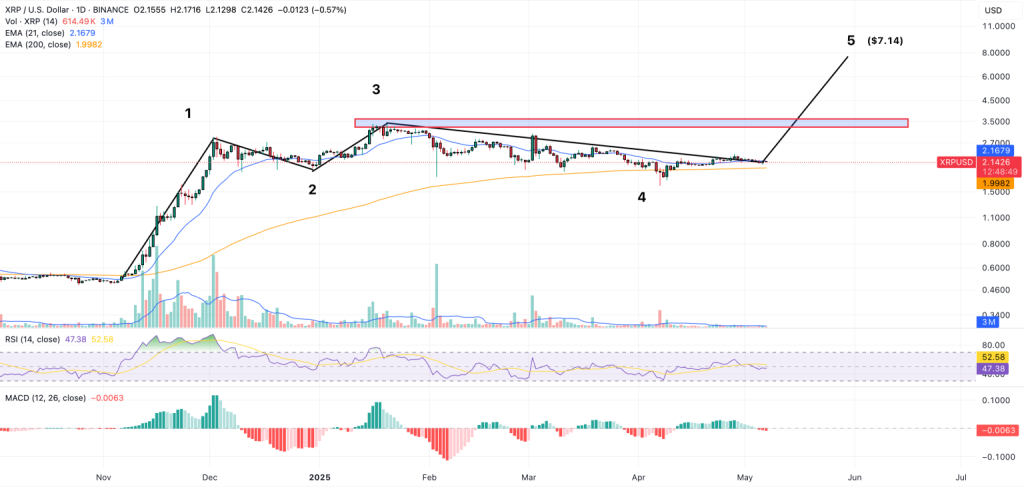Viewport: 1024px width, 487px height.
Task: Select the pink resistance zone rectangle
Action: tap(630, 123)
